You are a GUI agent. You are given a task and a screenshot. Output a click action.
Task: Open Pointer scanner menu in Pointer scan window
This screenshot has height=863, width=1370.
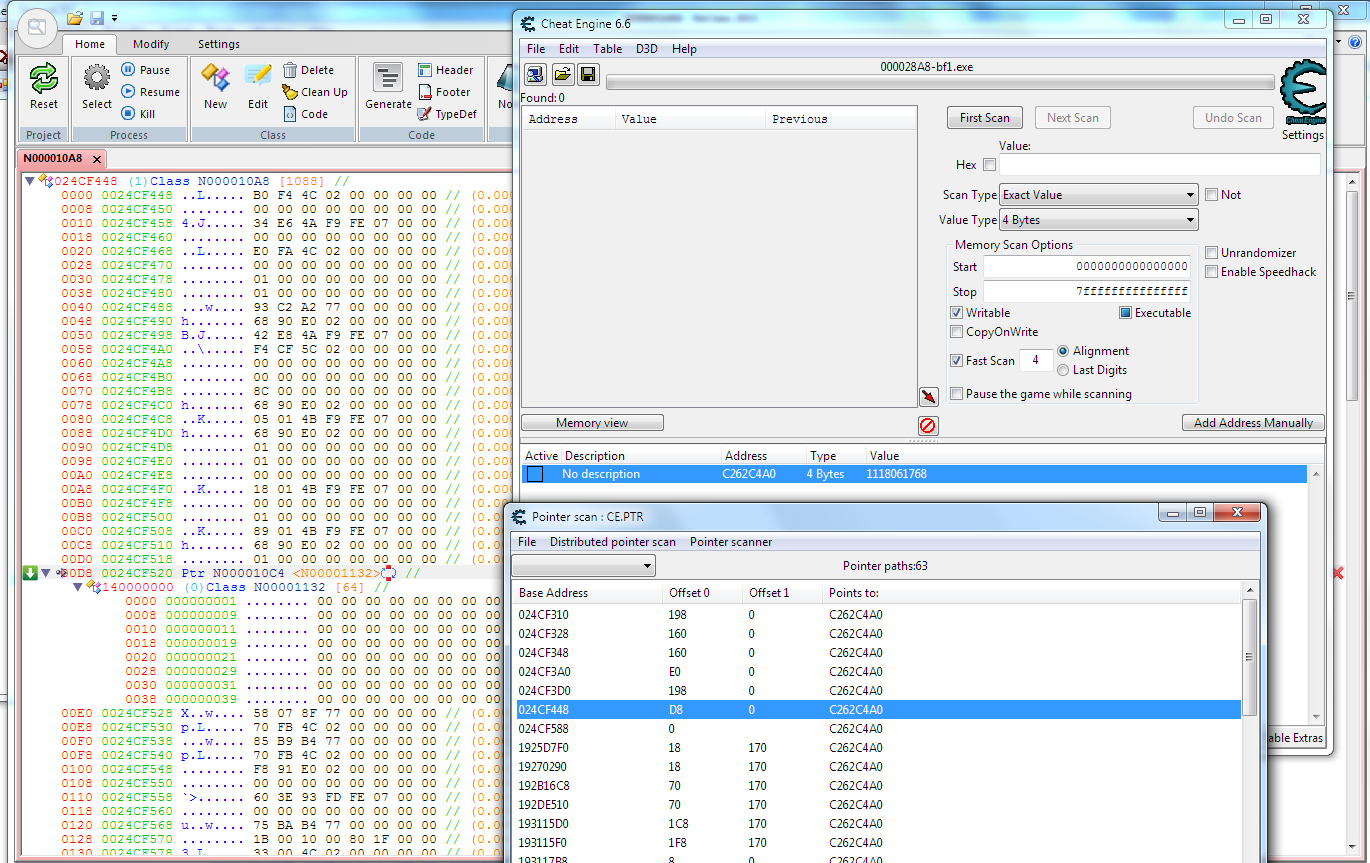(731, 542)
